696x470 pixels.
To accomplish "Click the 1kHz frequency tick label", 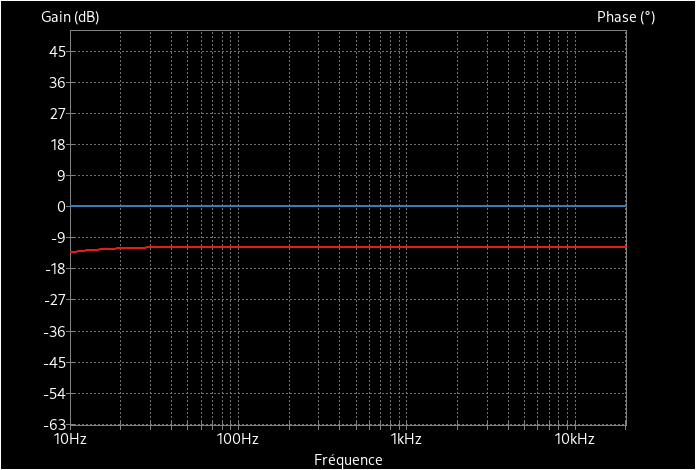I will (x=405, y=439).
